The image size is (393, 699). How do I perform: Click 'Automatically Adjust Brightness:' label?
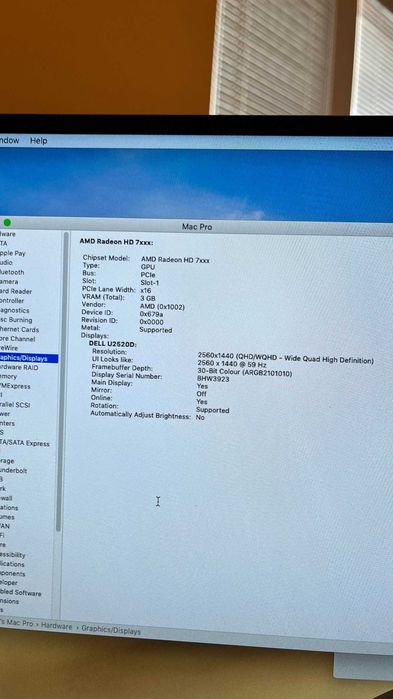(x=140, y=415)
